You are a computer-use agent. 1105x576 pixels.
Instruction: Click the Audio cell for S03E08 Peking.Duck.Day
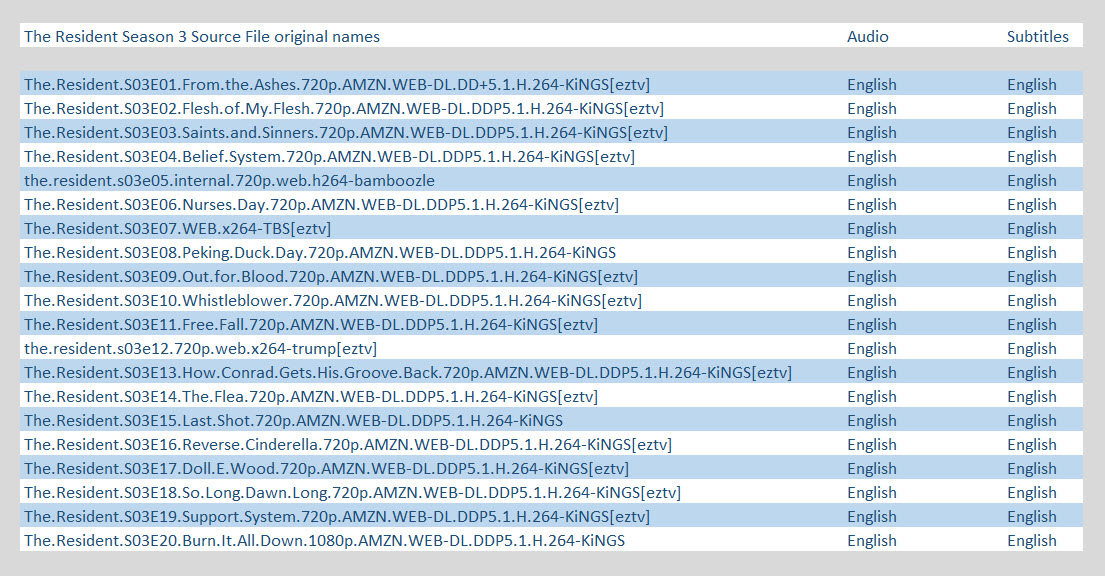pos(872,252)
